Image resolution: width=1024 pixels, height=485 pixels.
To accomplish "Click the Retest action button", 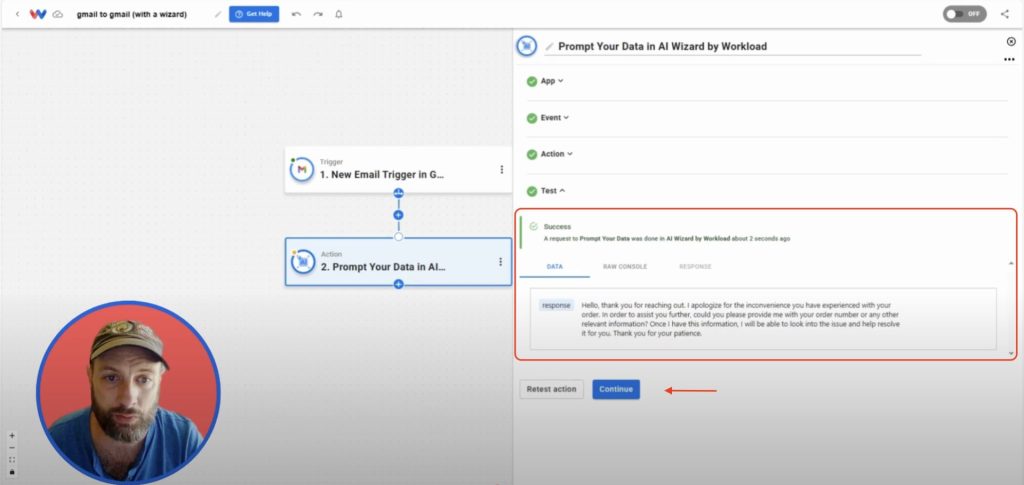I will pyautogui.click(x=551, y=389).
